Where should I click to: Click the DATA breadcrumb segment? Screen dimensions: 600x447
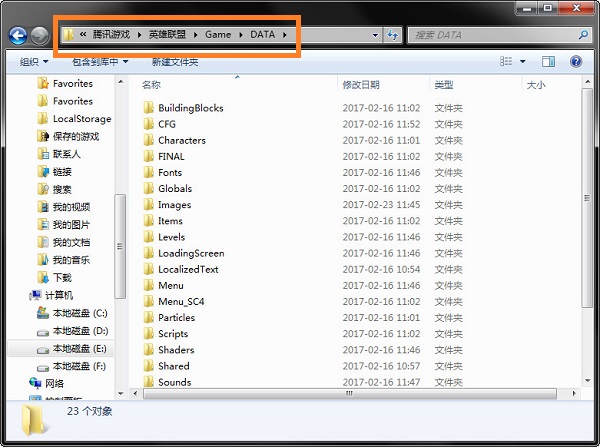click(262, 34)
